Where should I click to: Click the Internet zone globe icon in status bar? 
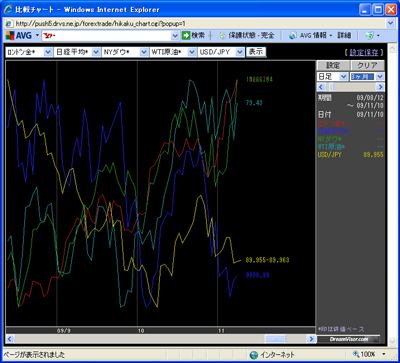(x=254, y=355)
